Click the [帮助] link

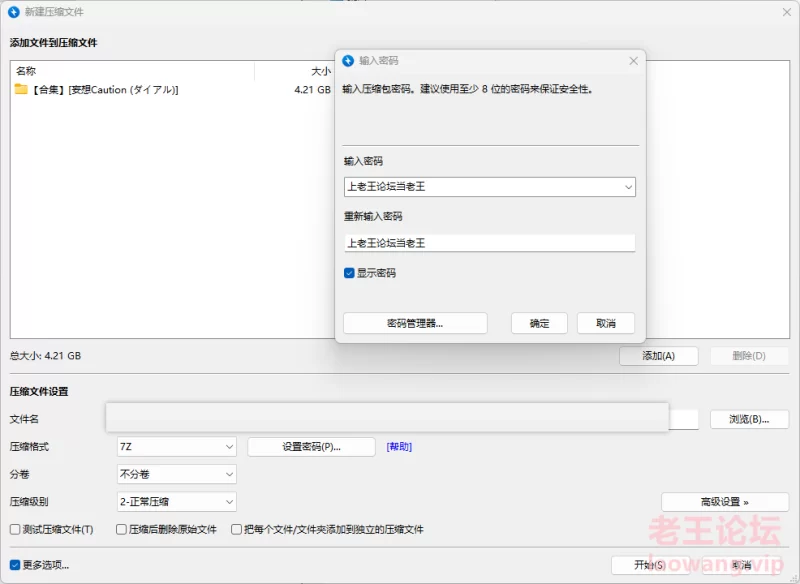click(399, 447)
